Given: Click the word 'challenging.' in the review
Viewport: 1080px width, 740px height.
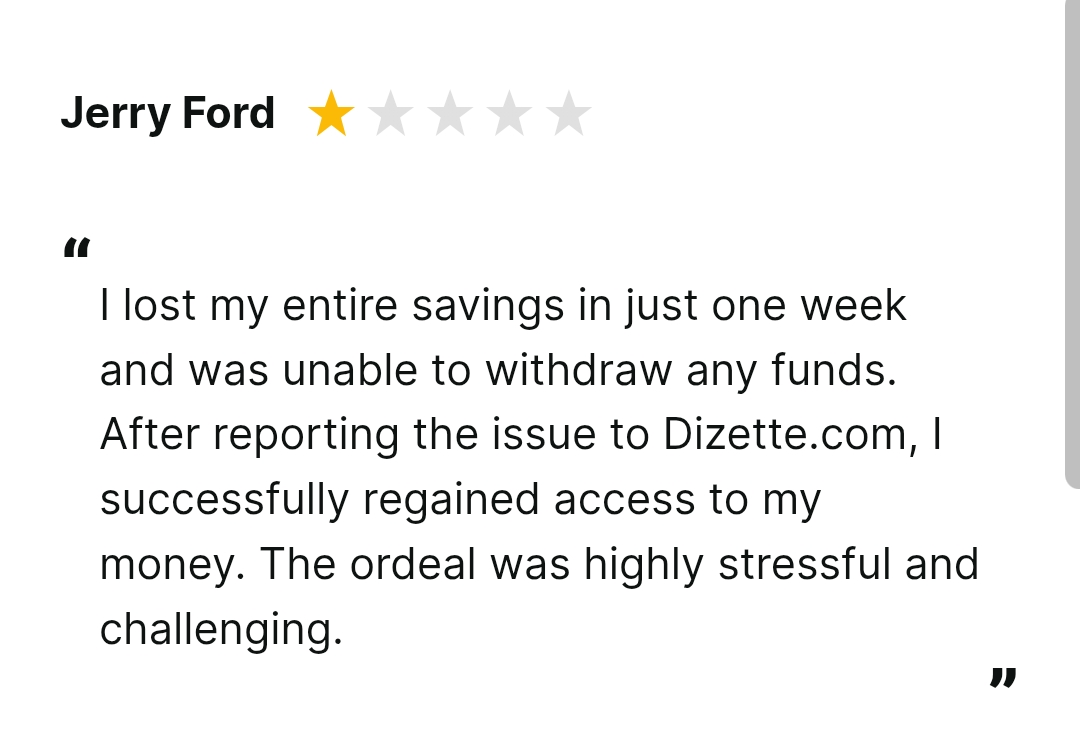Looking at the screenshot, I should 221,630.
